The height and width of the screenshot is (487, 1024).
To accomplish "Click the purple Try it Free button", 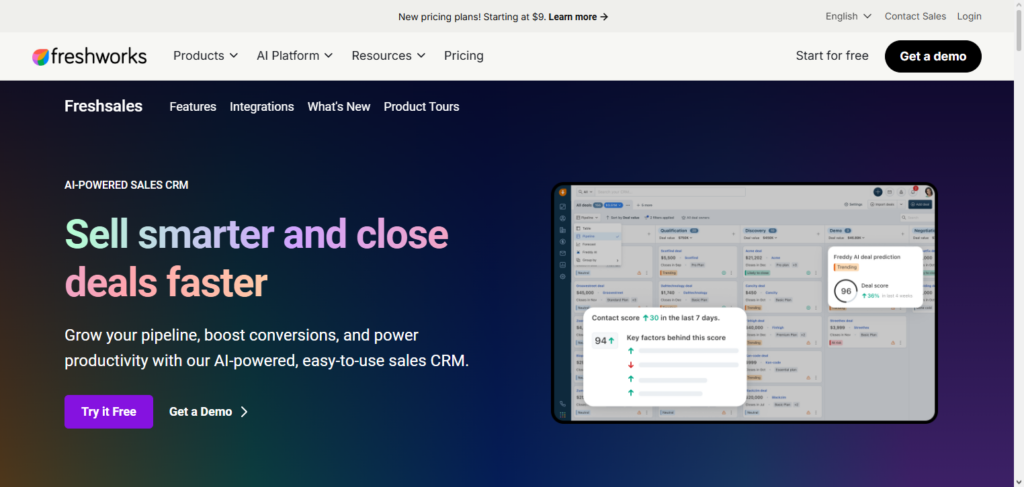I will click(x=108, y=412).
